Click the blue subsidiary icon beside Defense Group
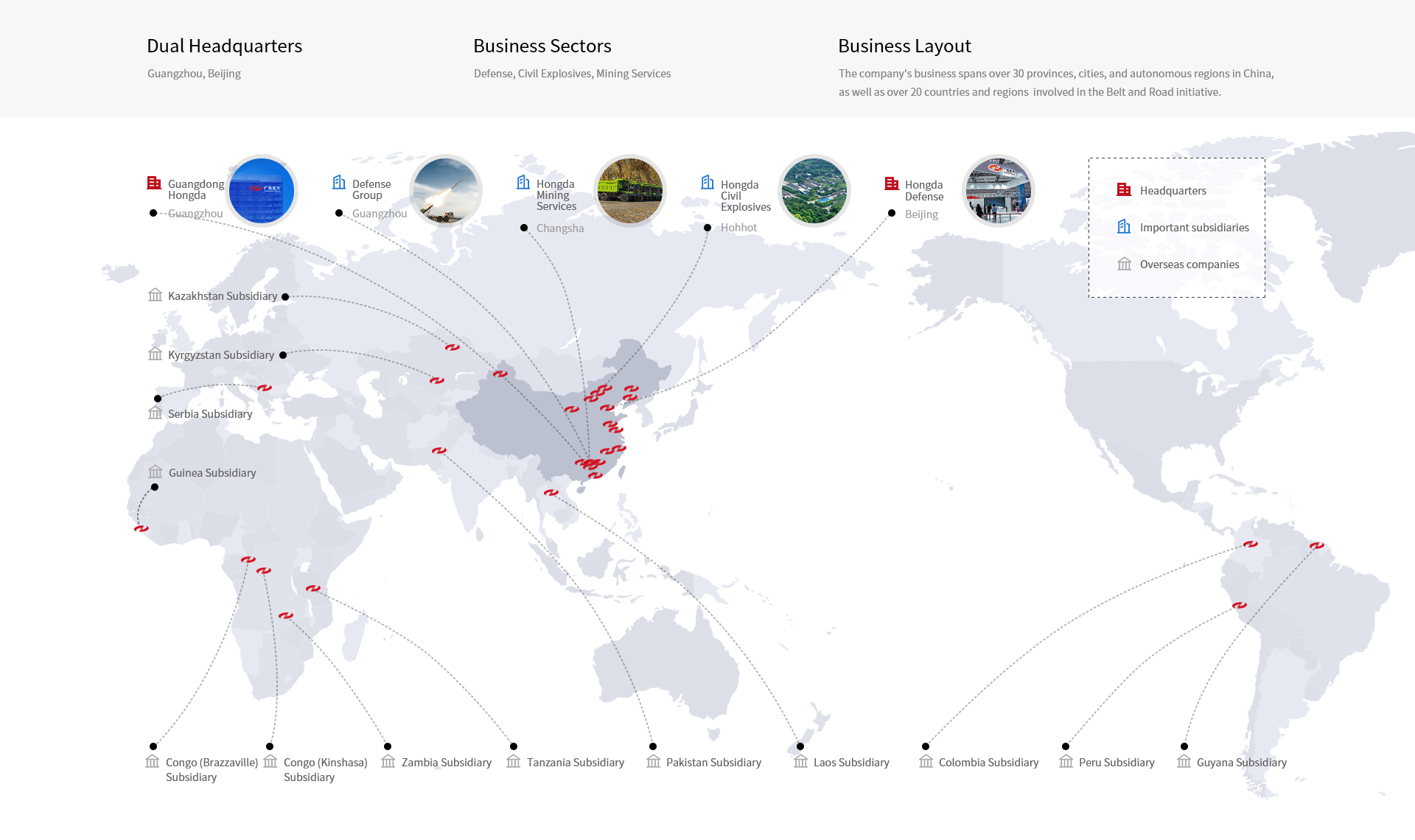Screen dimensions: 1415x840 pyautogui.click(x=339, y=182)
